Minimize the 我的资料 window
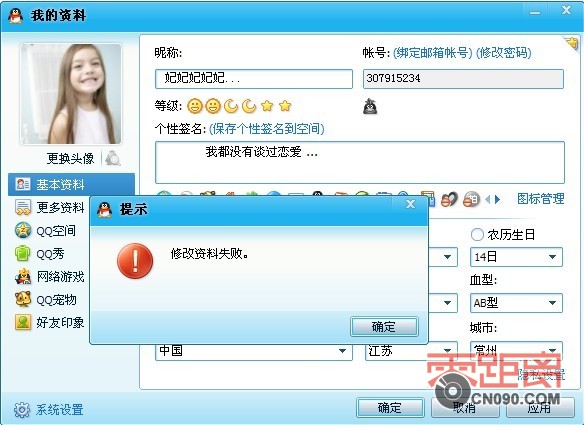 (535, 12)
